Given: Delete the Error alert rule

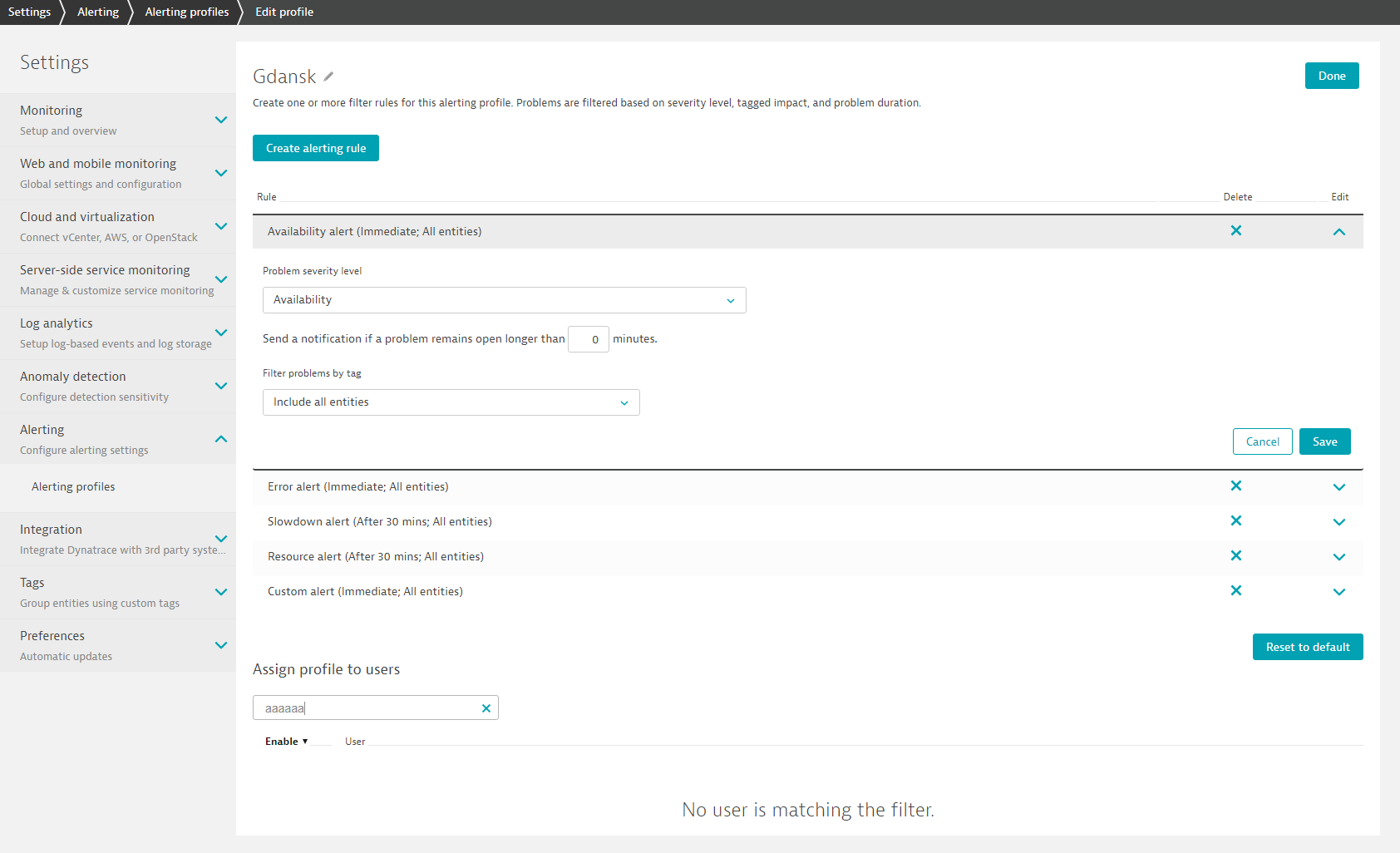Looking at the screenshot, I should 1236,486.
